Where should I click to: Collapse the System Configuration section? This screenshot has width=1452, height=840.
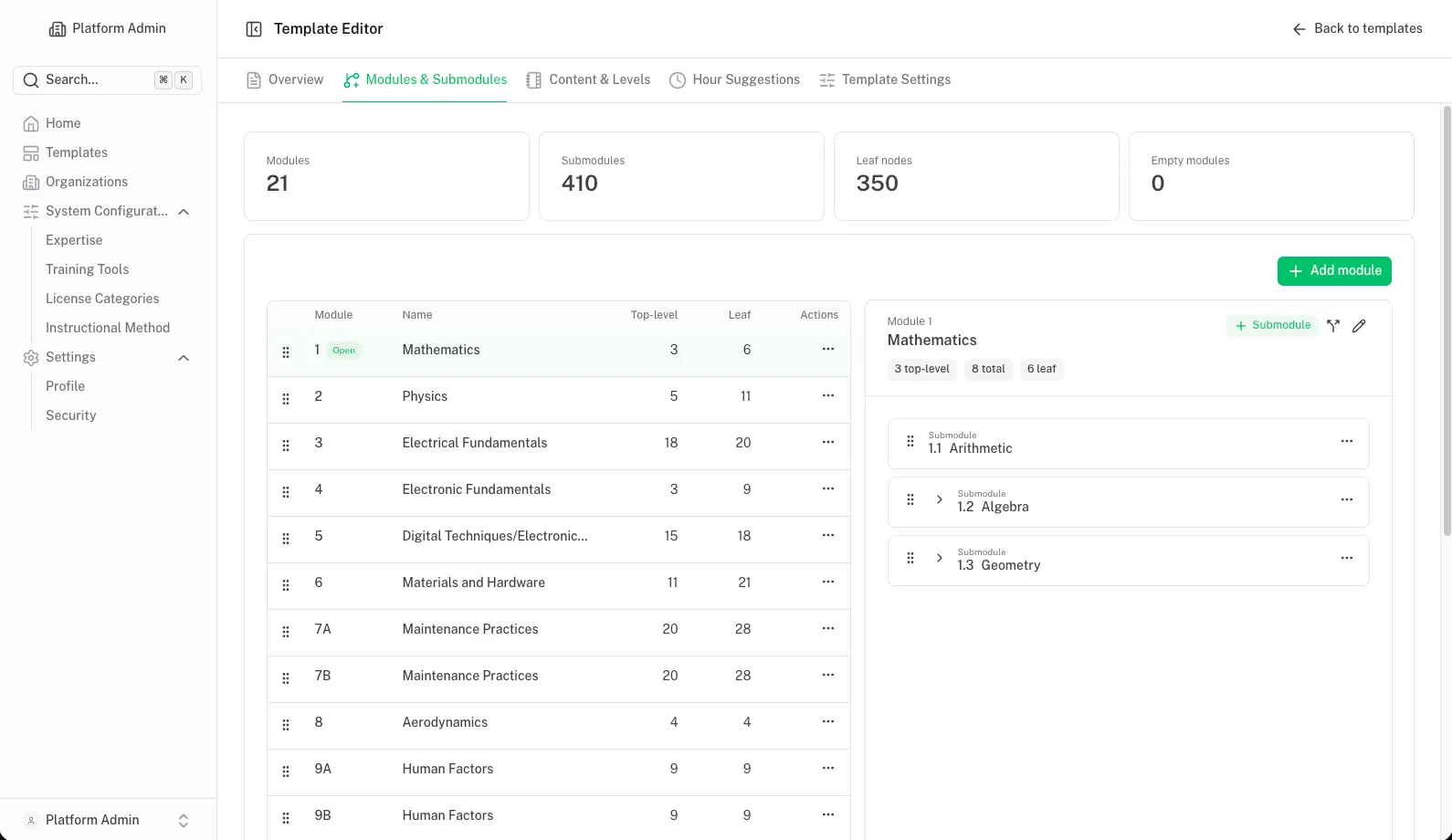[x=184, y=212]
